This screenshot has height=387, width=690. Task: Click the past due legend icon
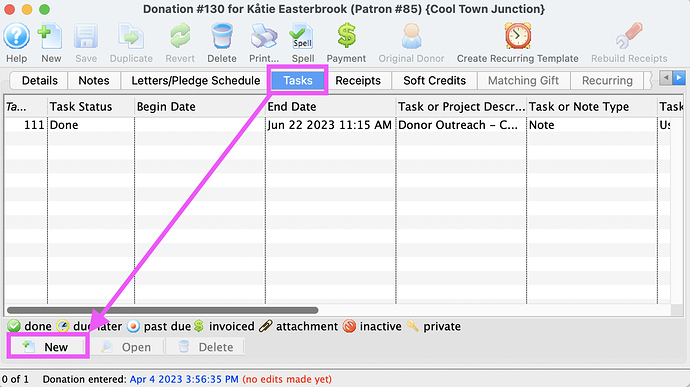coord(133,326)
